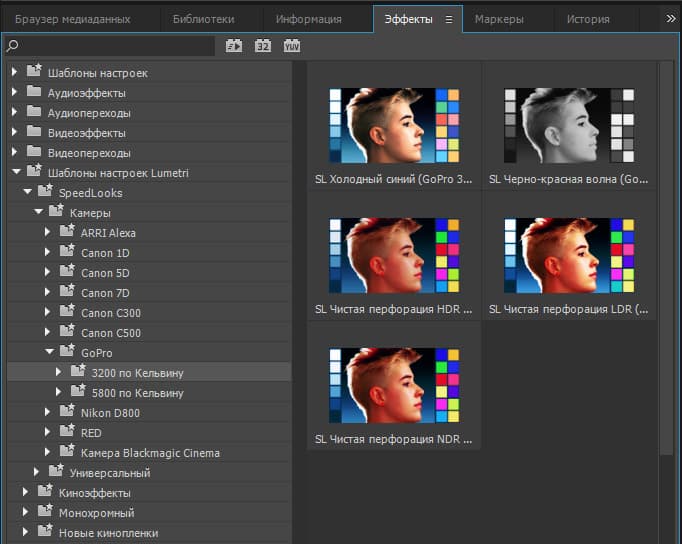
Task: Toggle the YUV effects filter icon
Action: click(291, 45)
